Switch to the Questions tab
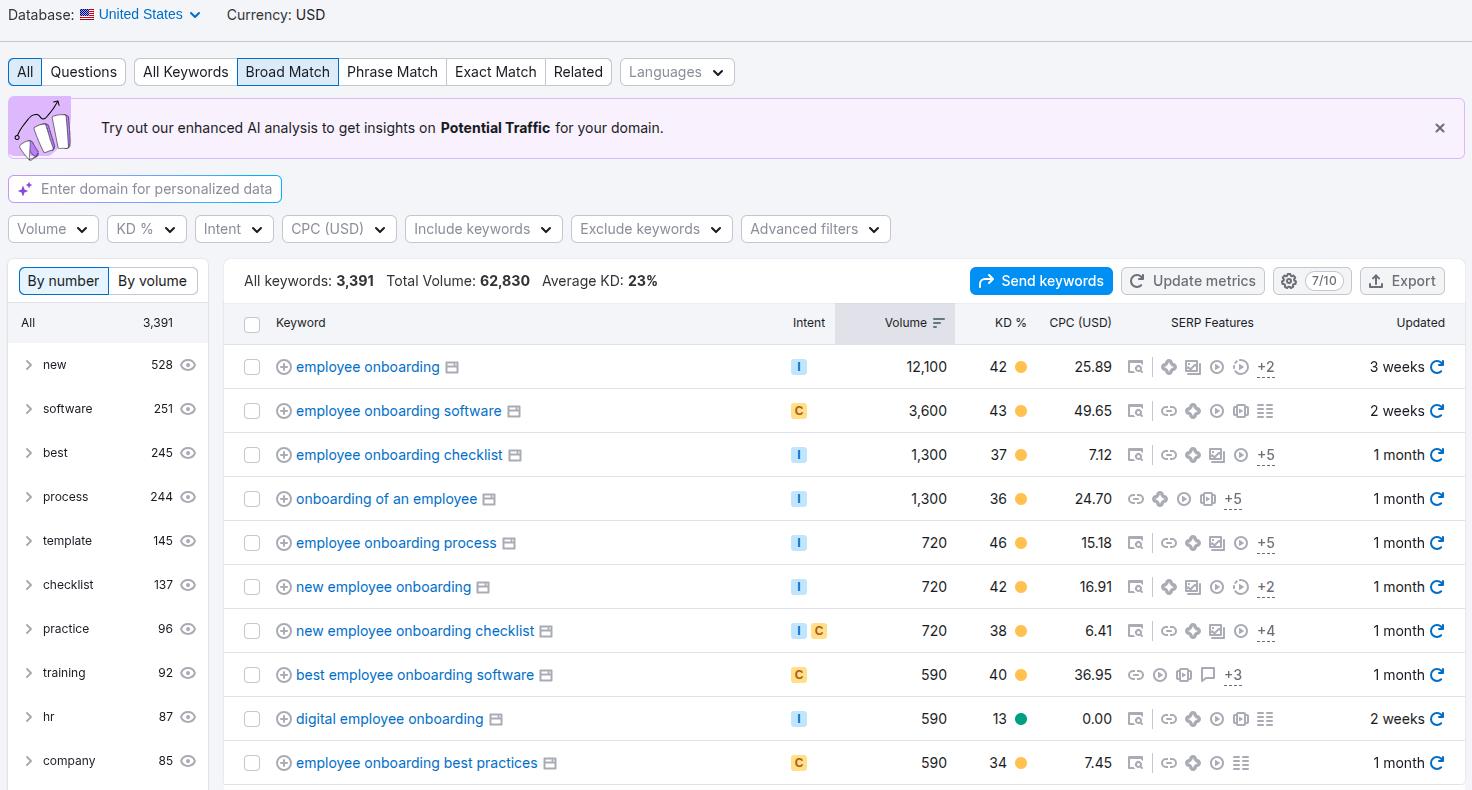 [83, 71]
